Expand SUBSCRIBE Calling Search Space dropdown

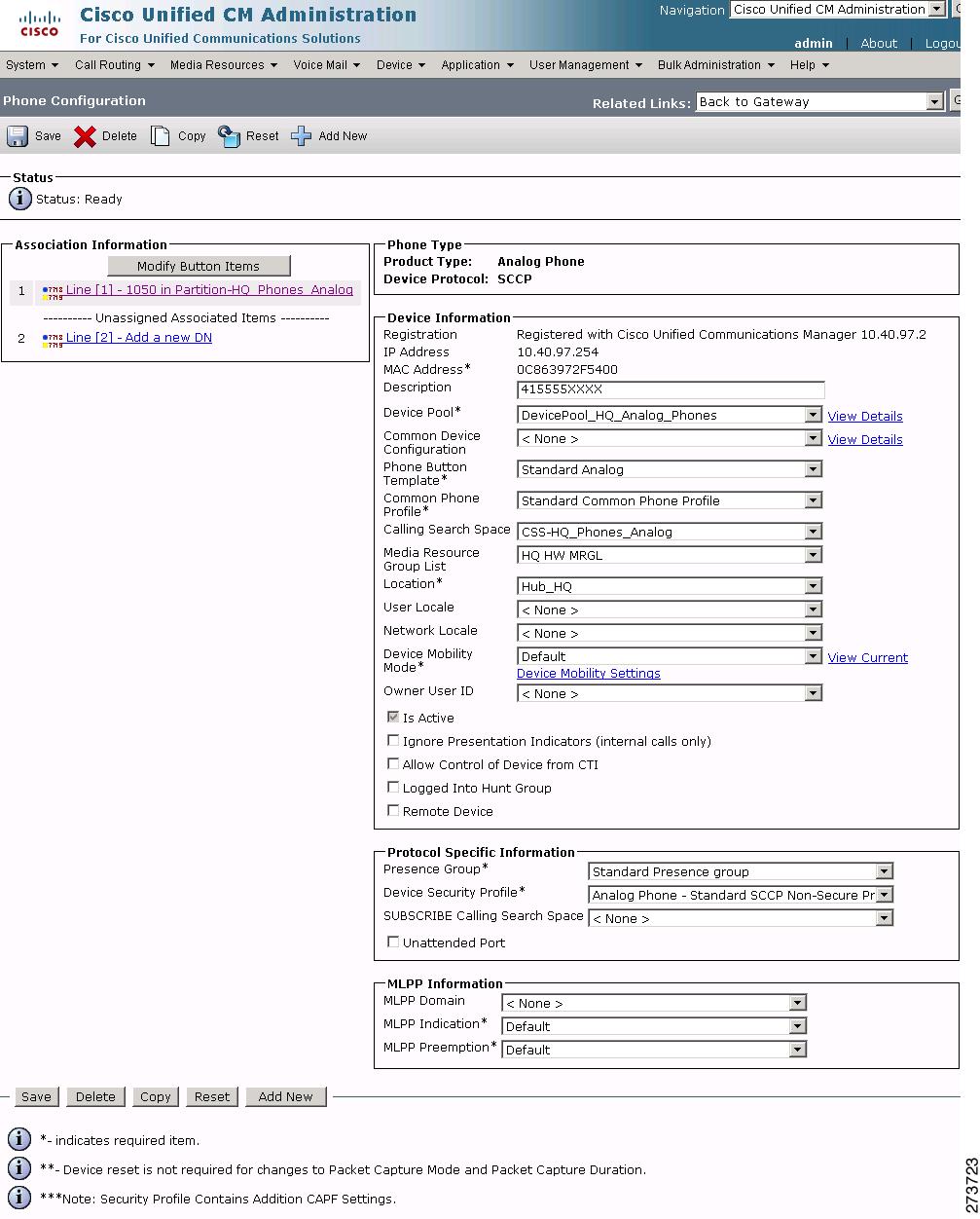click(741, 919)
